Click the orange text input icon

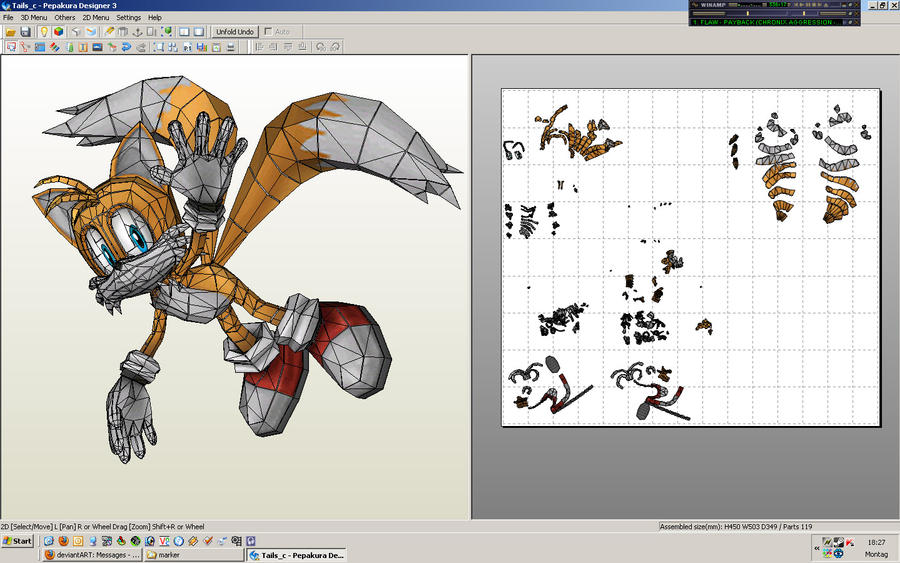pos(83,47)
